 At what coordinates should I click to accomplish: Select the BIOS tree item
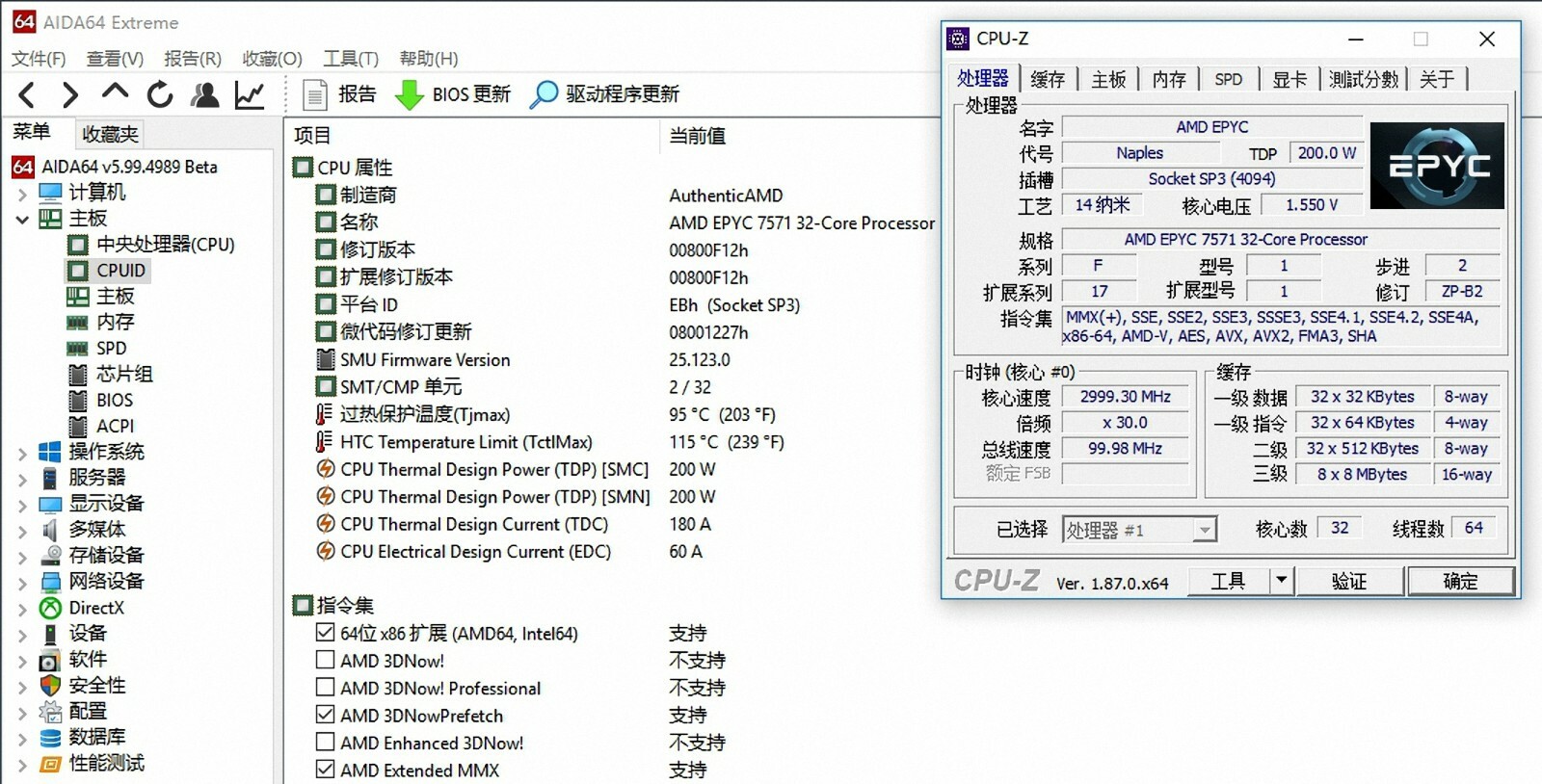pos(101,400)
